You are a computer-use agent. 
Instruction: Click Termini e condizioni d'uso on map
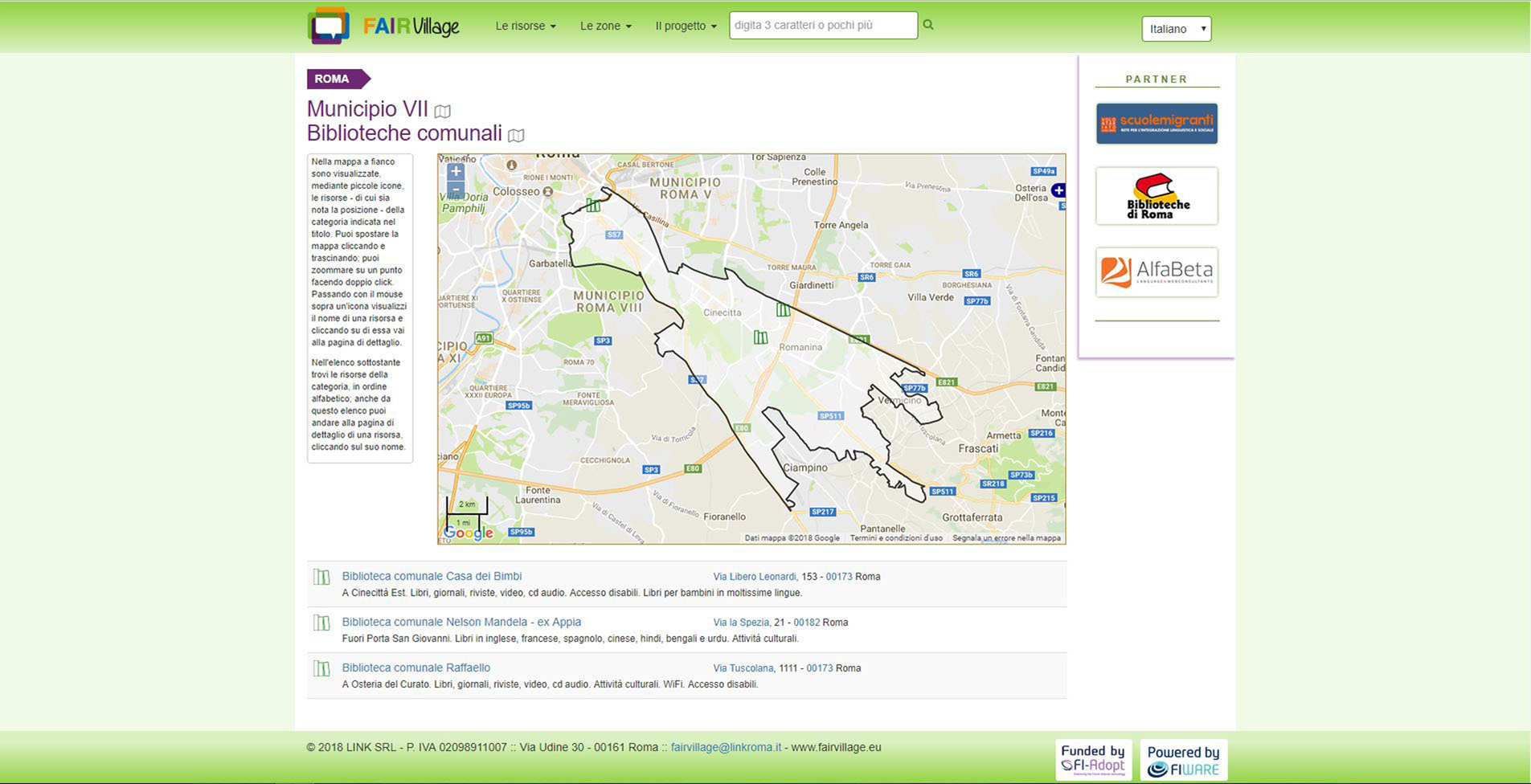(896, 538)
